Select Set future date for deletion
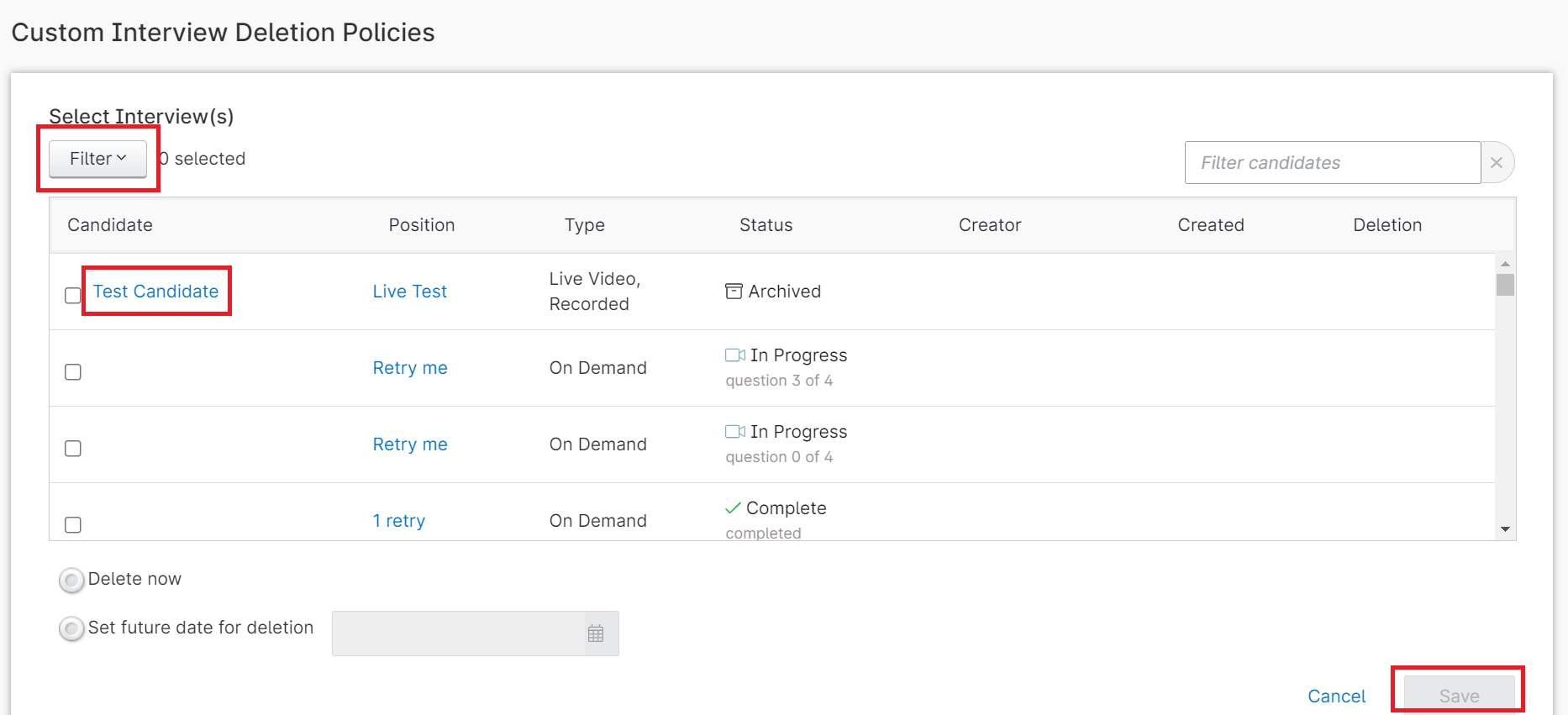The height and width of the screenshot is (715, 1568). click(71, 628)
